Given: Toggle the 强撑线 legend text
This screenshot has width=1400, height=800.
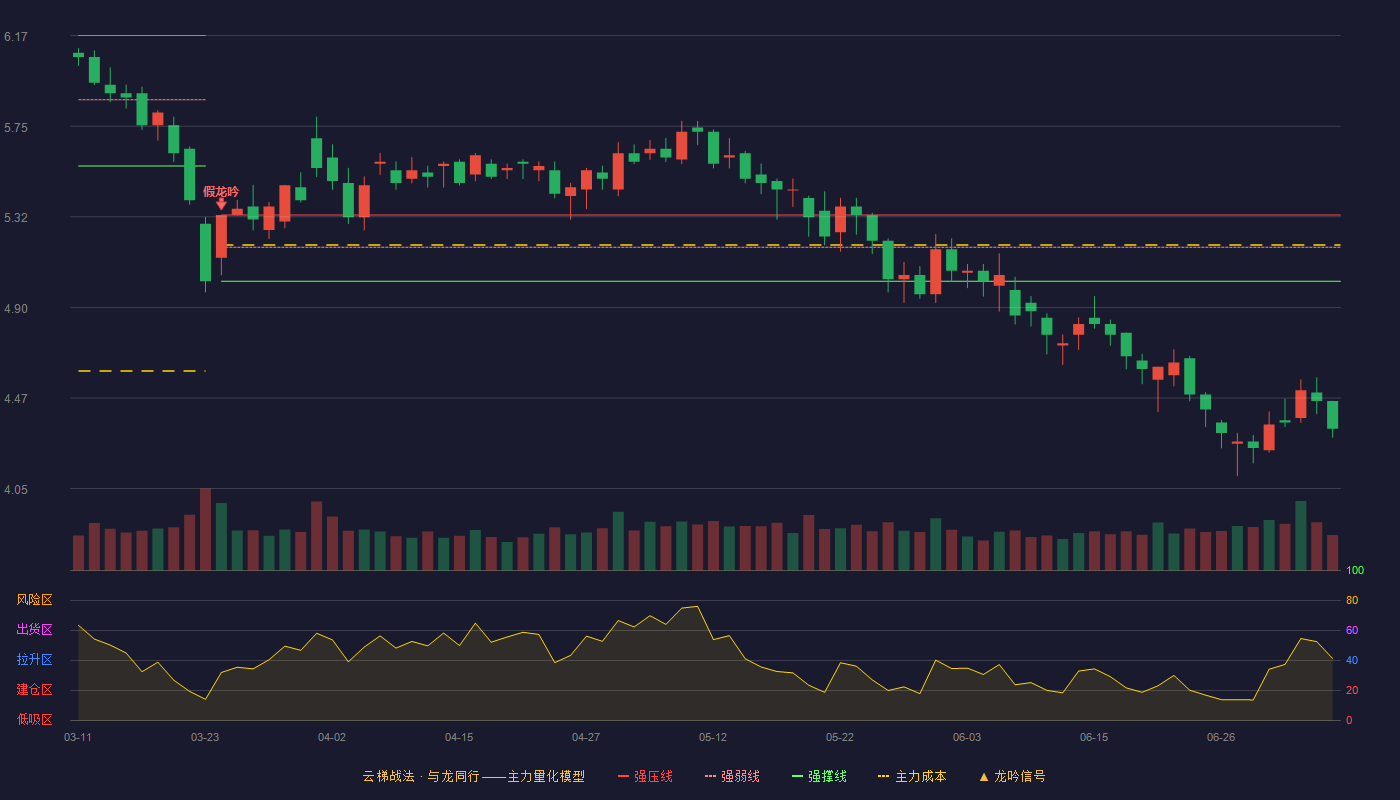Looking at the screenshot, I should coord(827,776).
